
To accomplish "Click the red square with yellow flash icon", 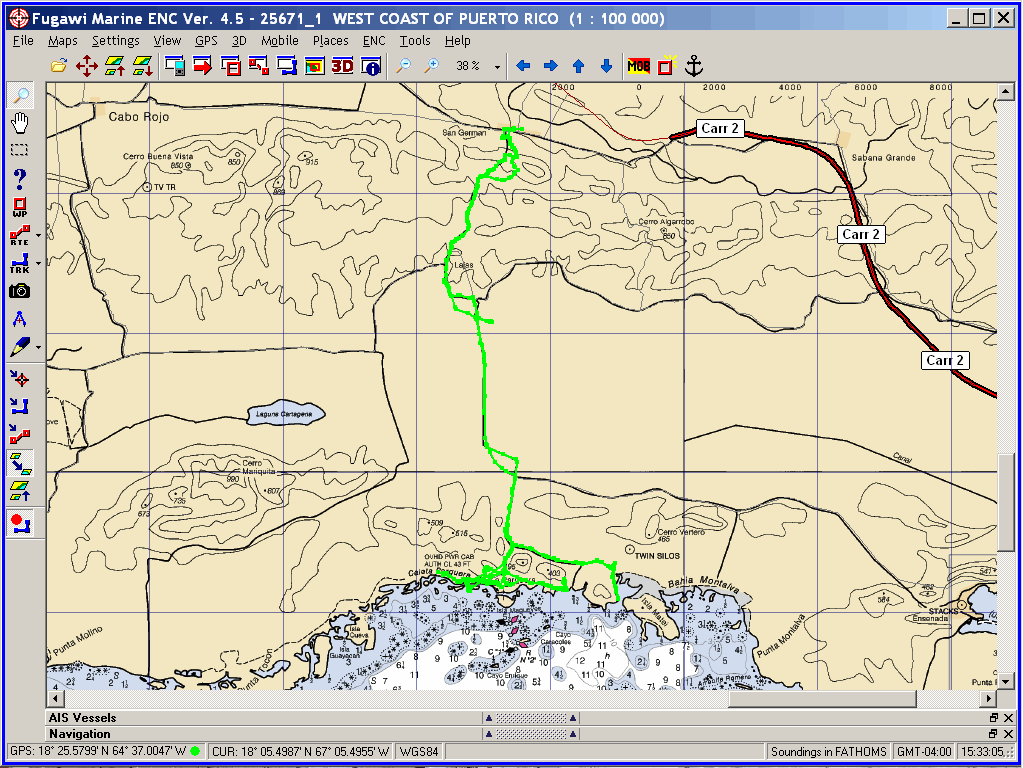I will pyautogui.click(x=666, y=65).
